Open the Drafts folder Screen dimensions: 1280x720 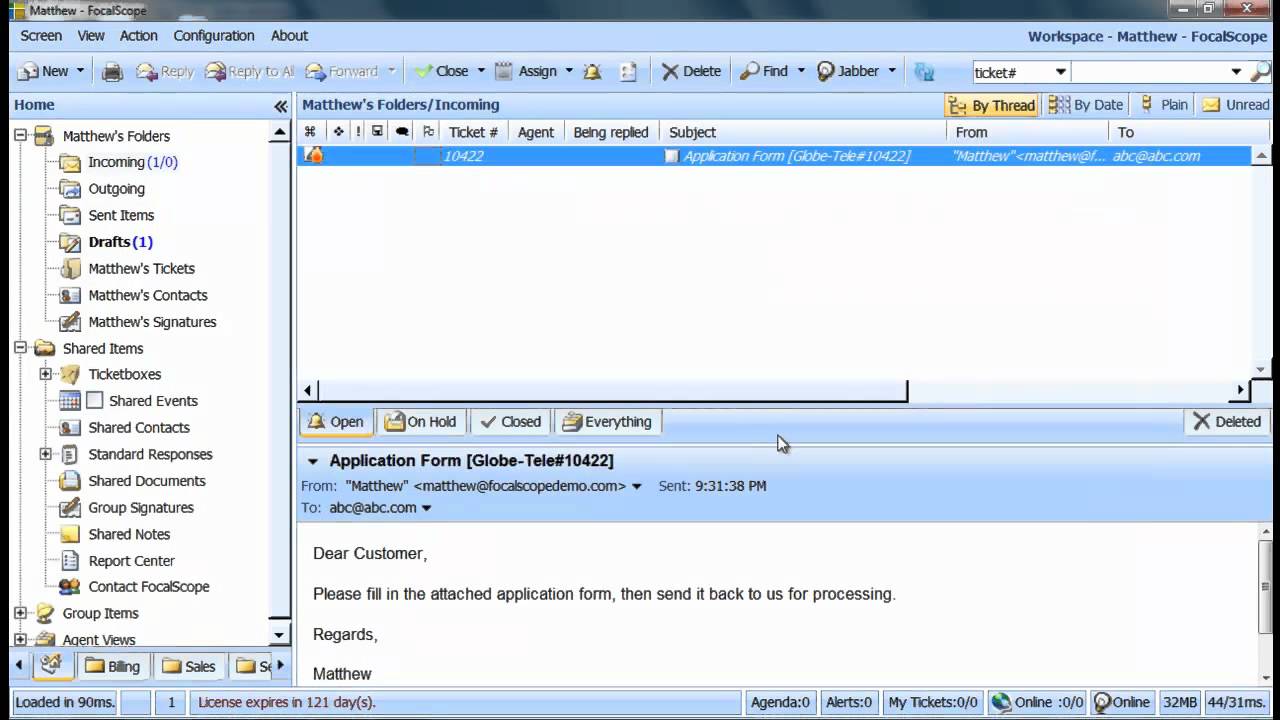pyautogui.click(x=120, y=242)
